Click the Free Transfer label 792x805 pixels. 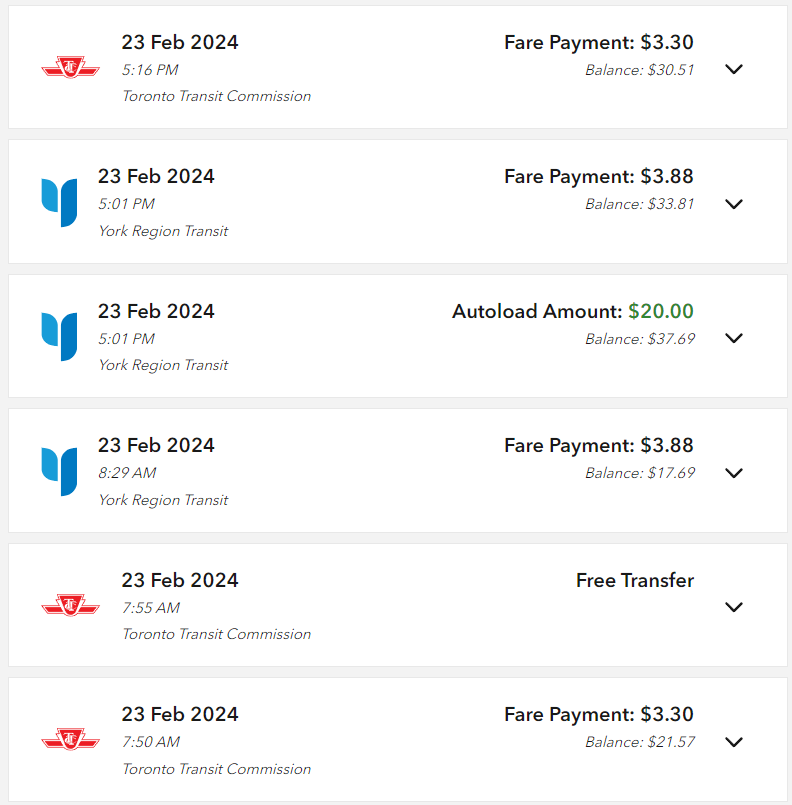coord(634,580)
